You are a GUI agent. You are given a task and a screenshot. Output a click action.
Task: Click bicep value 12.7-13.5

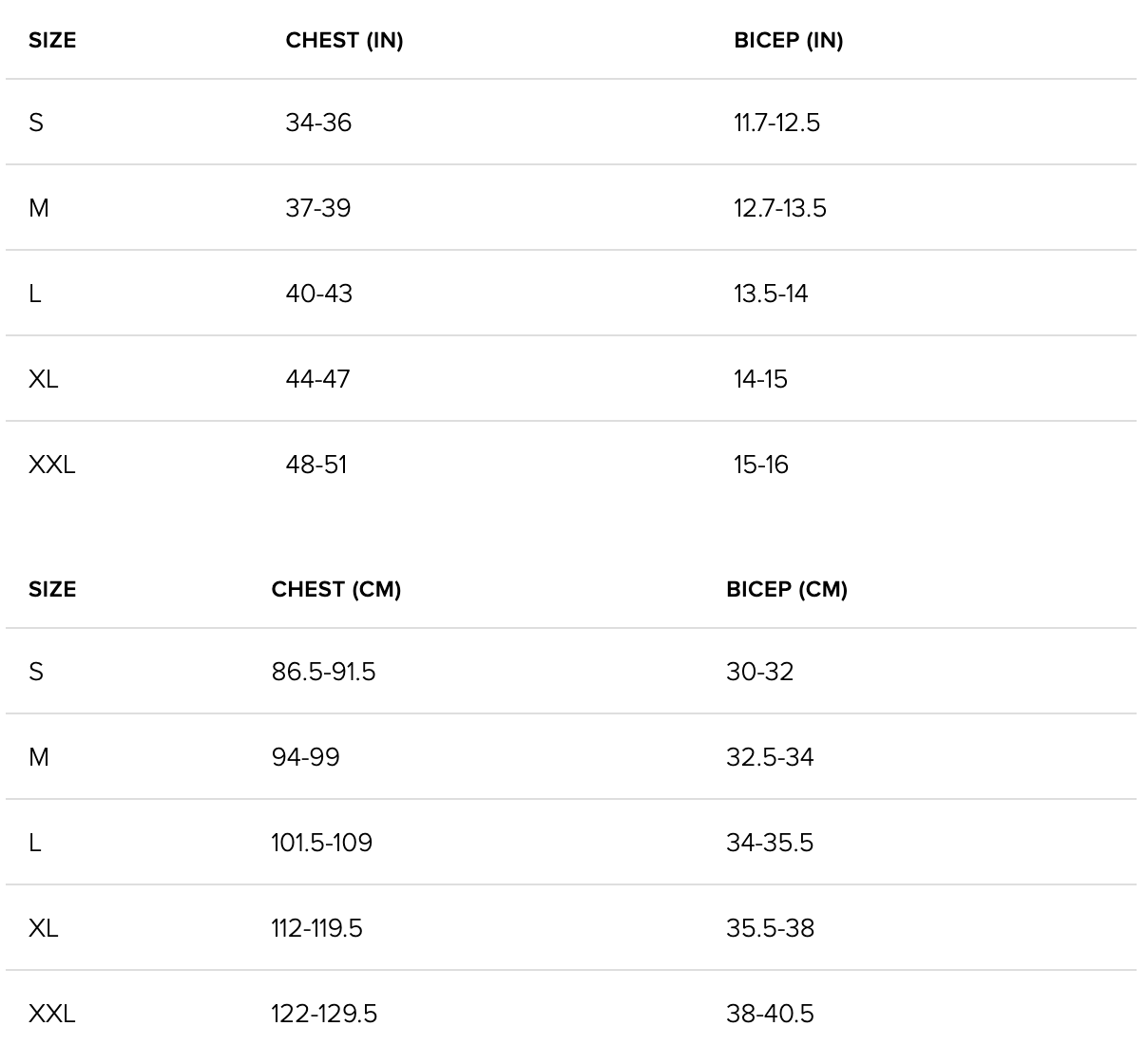pyautogui.click(x=779, y=208)
